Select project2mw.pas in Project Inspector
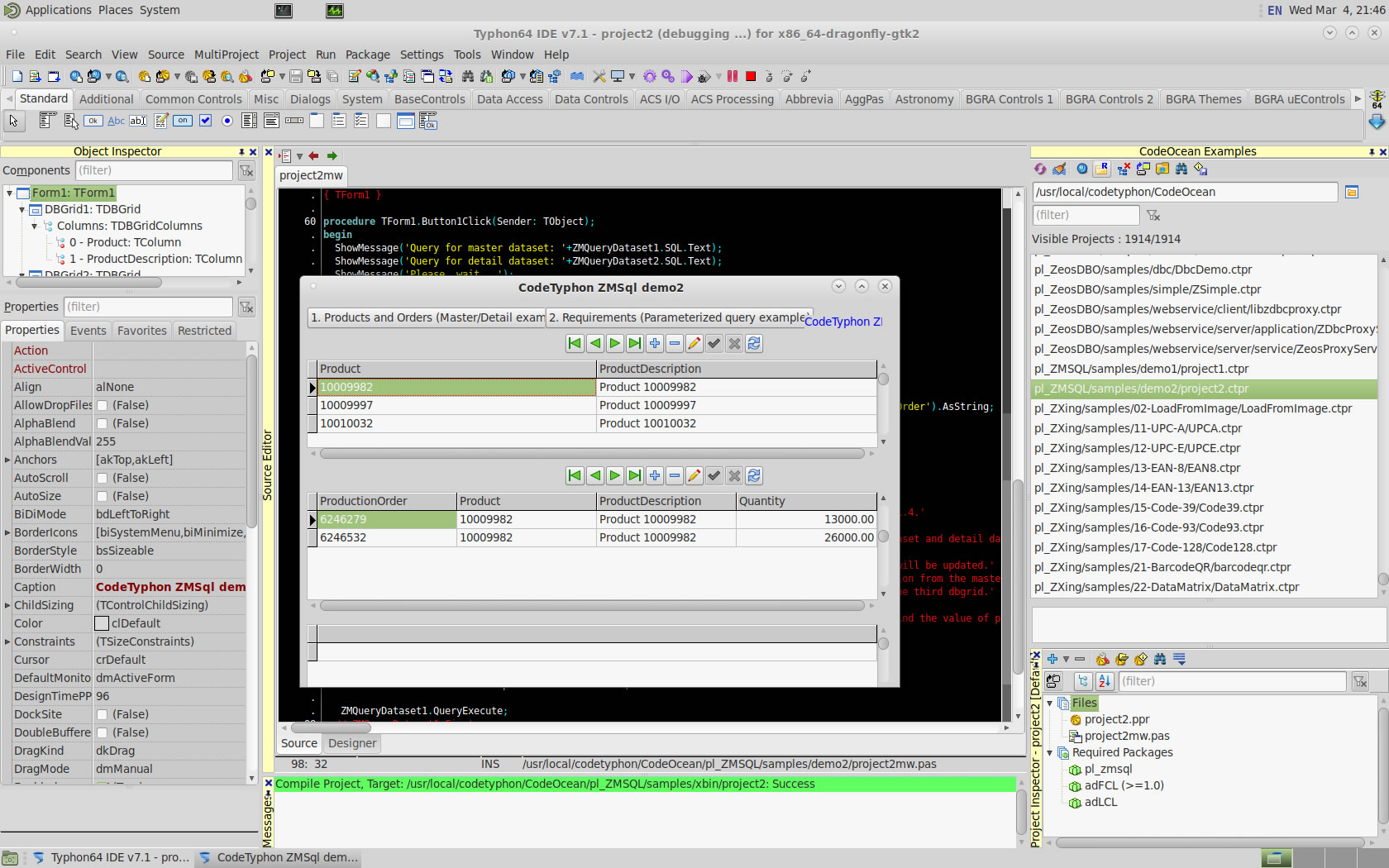 [x=1127, y=736]
